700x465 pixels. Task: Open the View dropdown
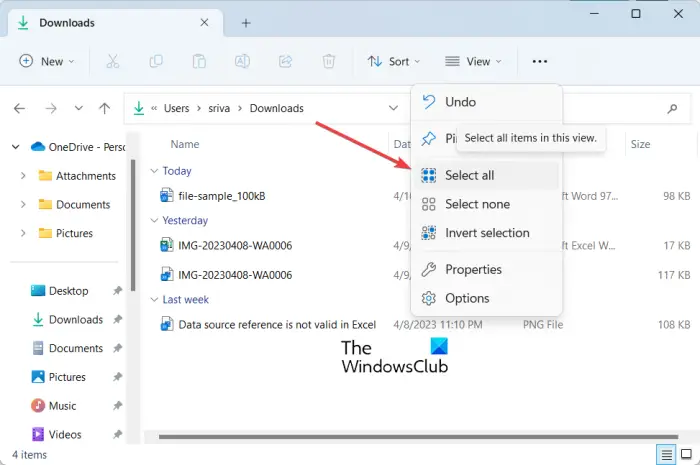tap(473, 61)
